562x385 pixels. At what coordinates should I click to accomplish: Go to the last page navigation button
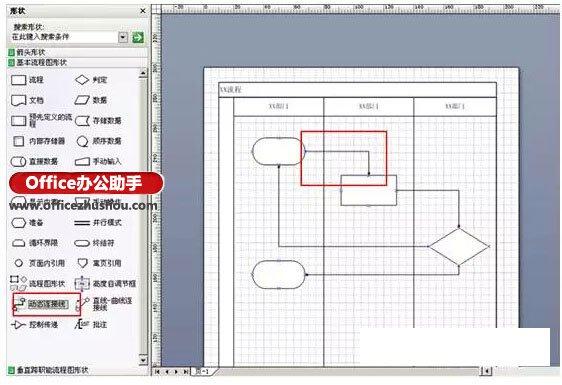(x=185, y=372)
